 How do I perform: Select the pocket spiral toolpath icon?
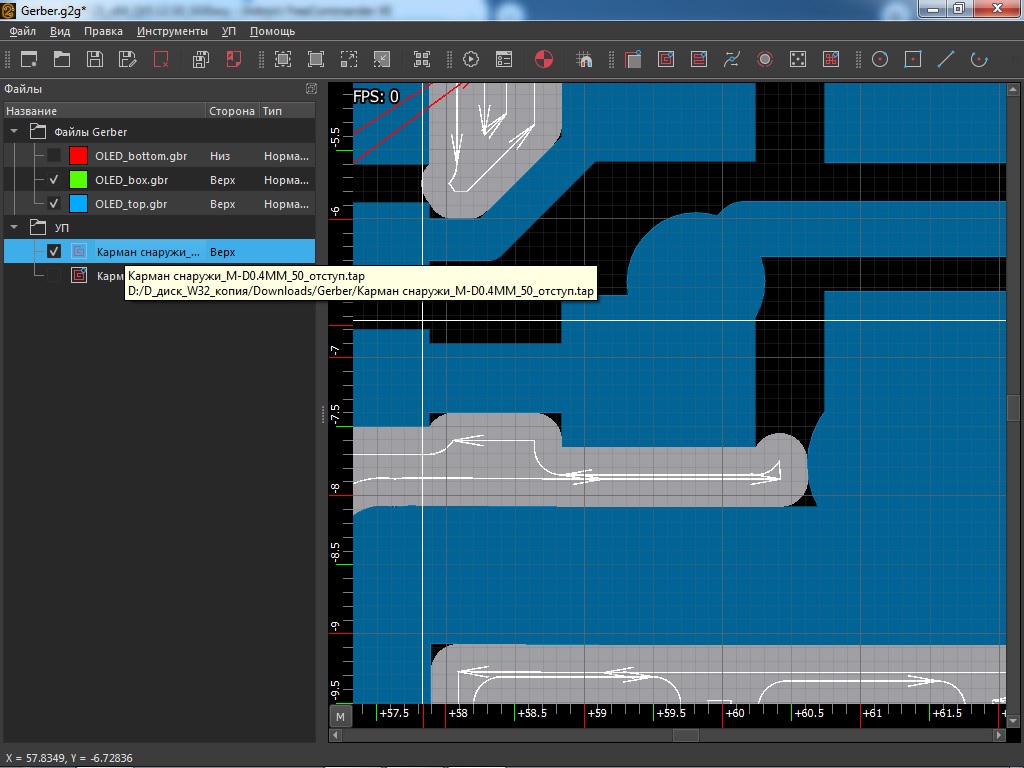coord(666,59)
